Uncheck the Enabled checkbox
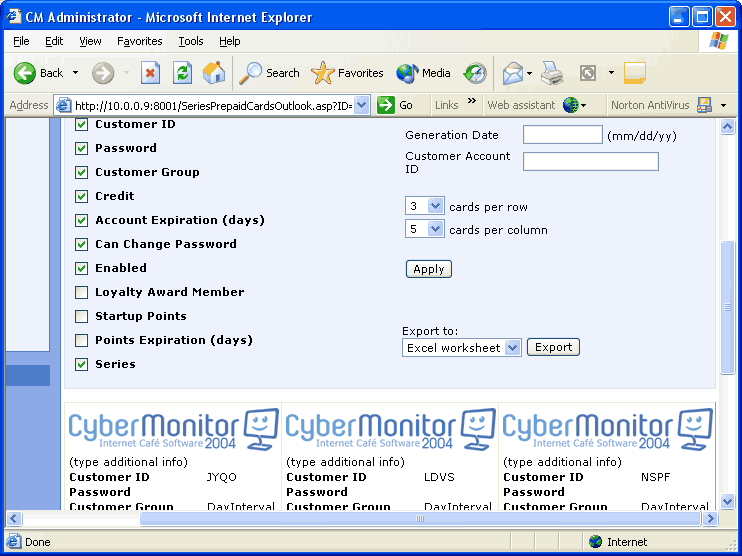The image size is (742, 556). (81, 268)
